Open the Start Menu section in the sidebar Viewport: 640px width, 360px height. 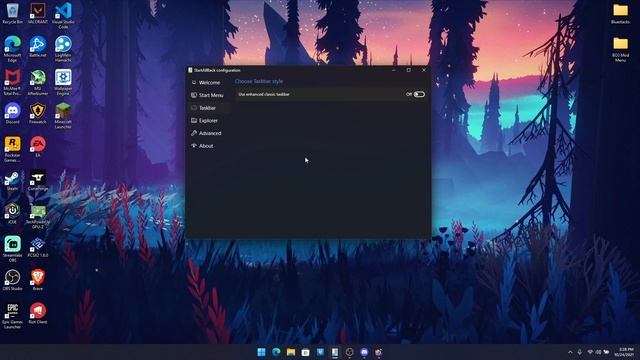click(x=209, y=95)
